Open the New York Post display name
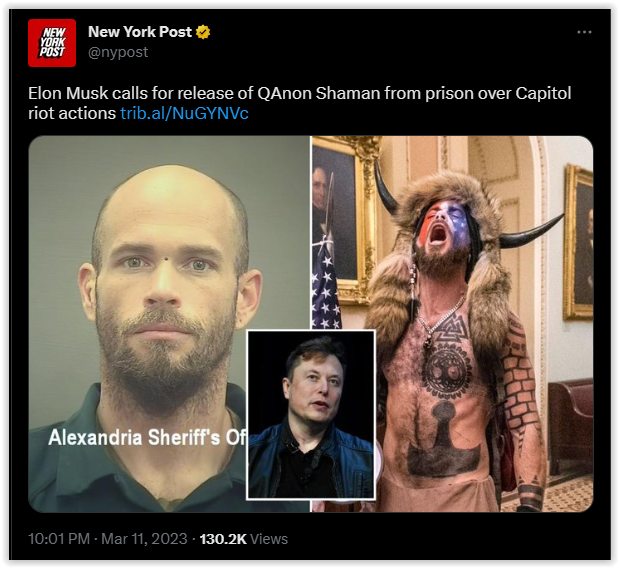This screenshot has height=568, width=619. point(140,32)
